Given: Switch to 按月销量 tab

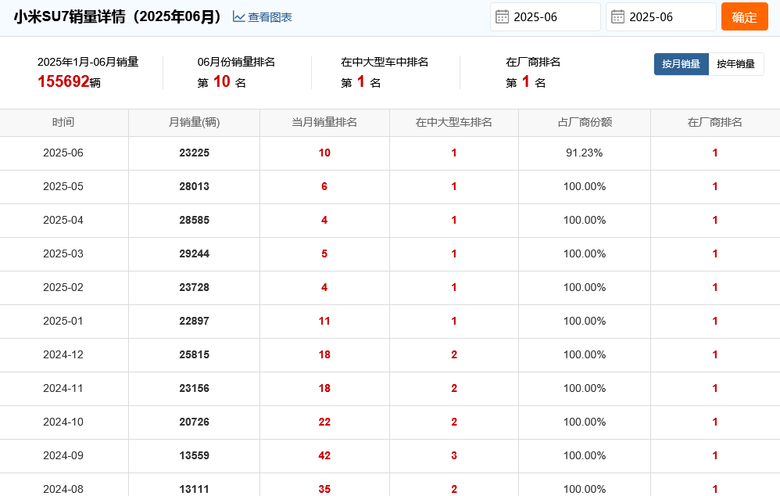Looking at the screenshot, I should pos(681,64).
